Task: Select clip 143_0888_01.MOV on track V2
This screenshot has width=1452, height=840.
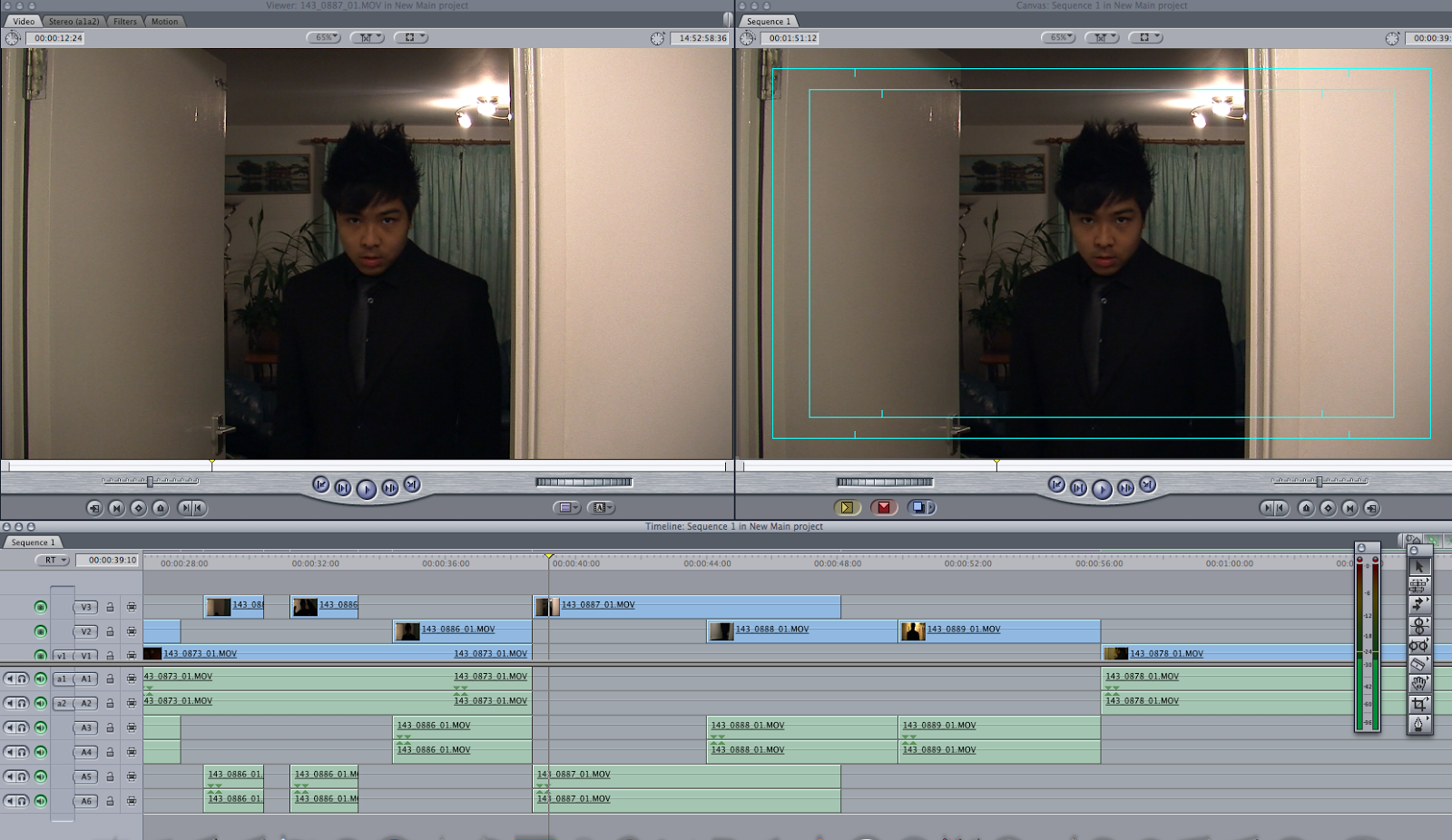Action: (x=803, y=630)
